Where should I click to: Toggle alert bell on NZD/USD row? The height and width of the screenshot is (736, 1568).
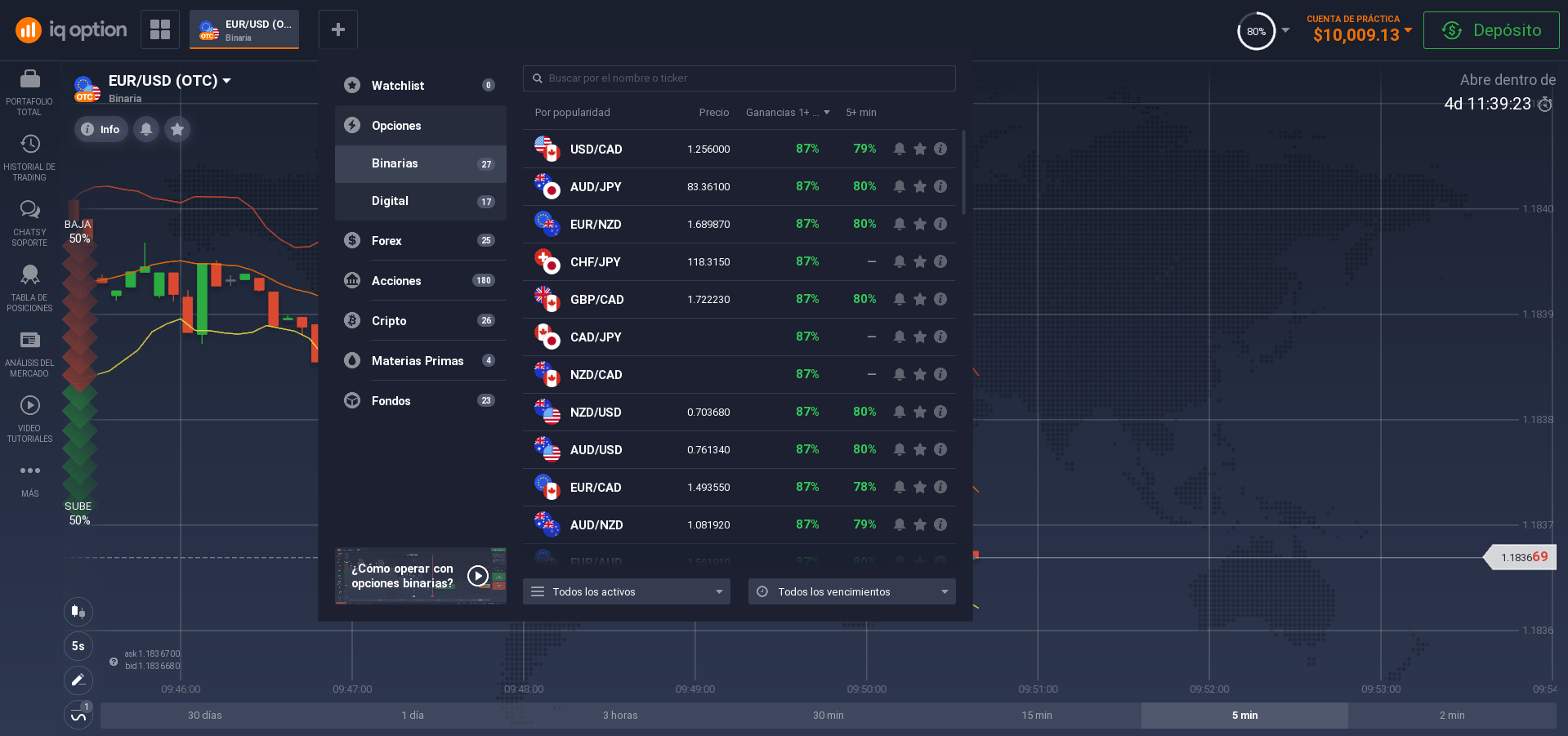[x=899, y=412]
